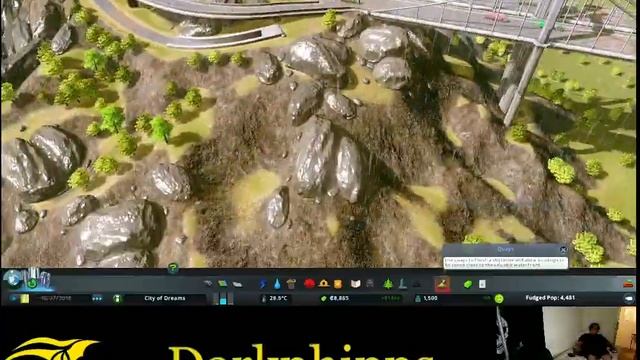Click the in-game date display

point(56,299)
